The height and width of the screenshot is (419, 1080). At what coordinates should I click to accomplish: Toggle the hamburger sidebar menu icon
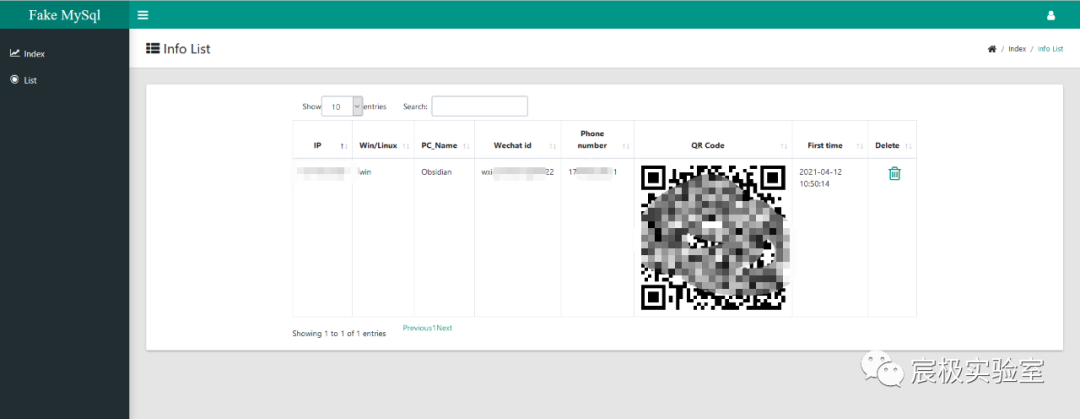(x=143, y=15)
